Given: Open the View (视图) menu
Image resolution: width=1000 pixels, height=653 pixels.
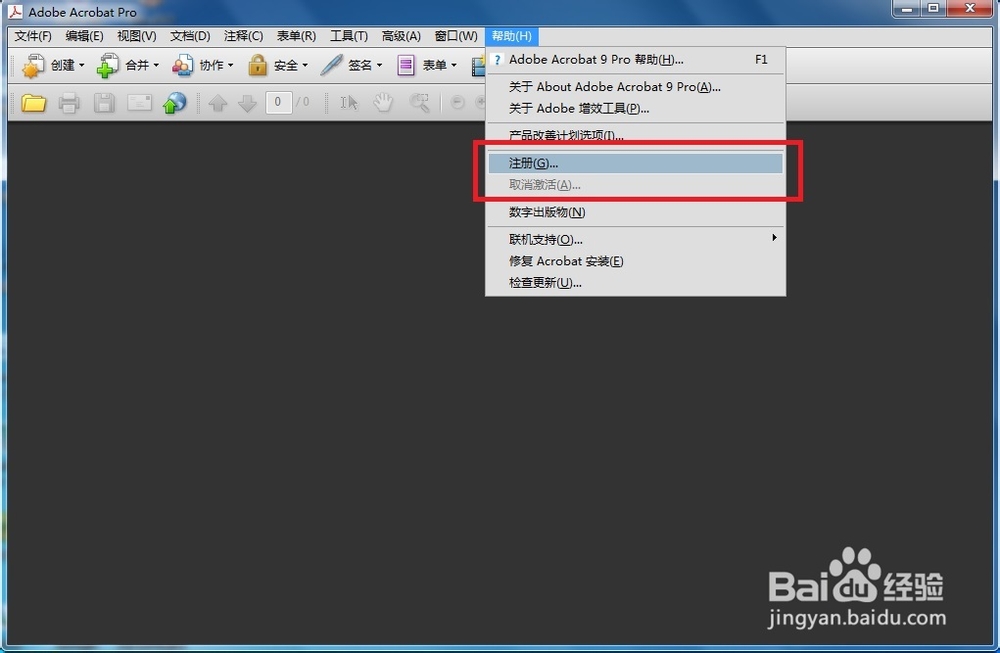Looking at the screenshot, I should tap(136, 36).
